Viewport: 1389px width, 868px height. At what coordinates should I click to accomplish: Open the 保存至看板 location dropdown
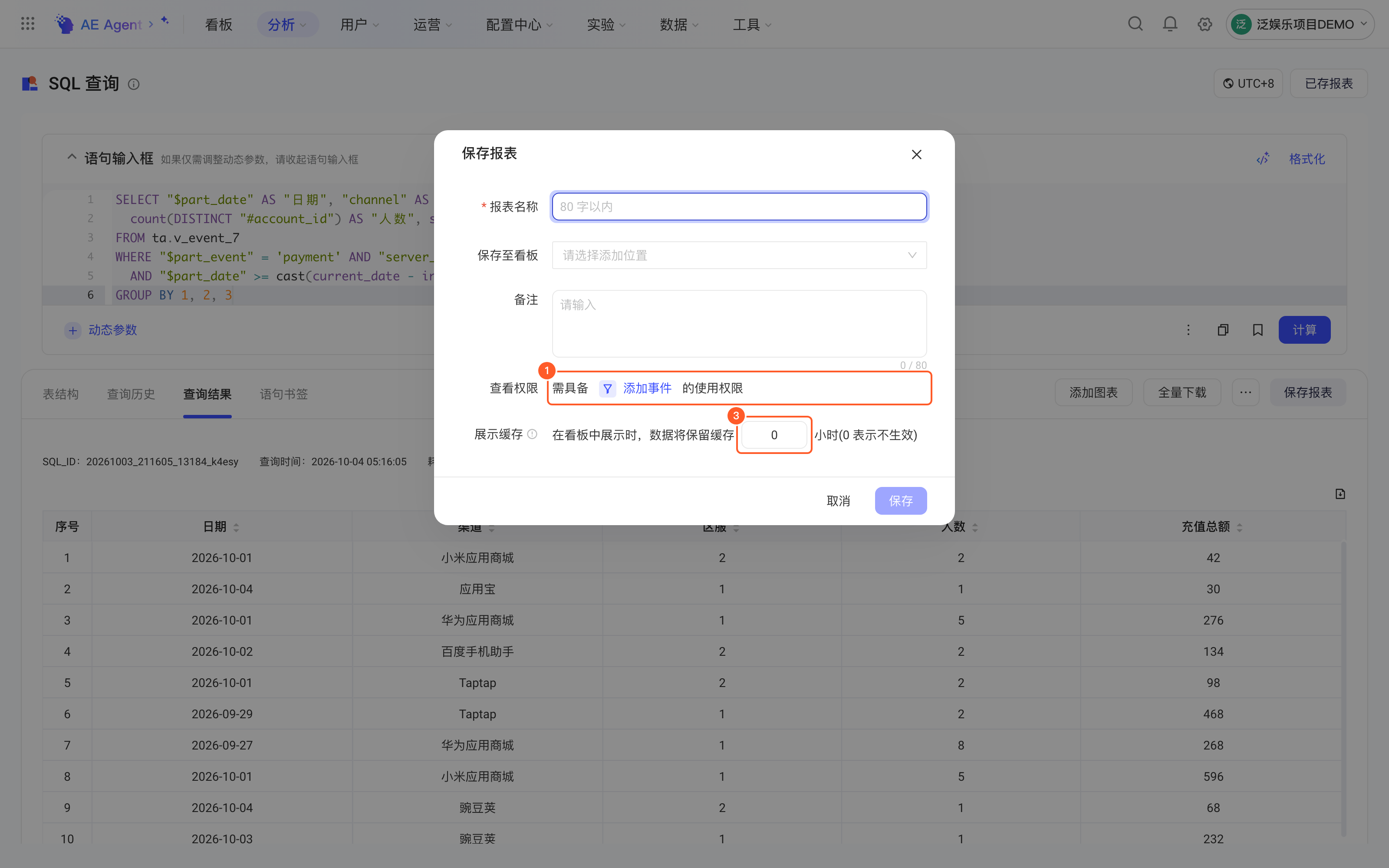(x=739, y=256)
